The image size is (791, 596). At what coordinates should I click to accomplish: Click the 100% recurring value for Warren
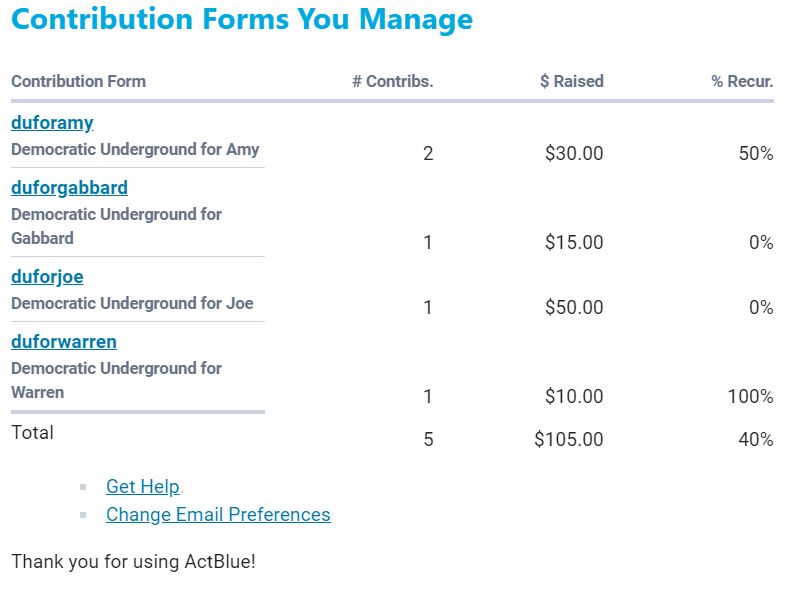(750, 397)
